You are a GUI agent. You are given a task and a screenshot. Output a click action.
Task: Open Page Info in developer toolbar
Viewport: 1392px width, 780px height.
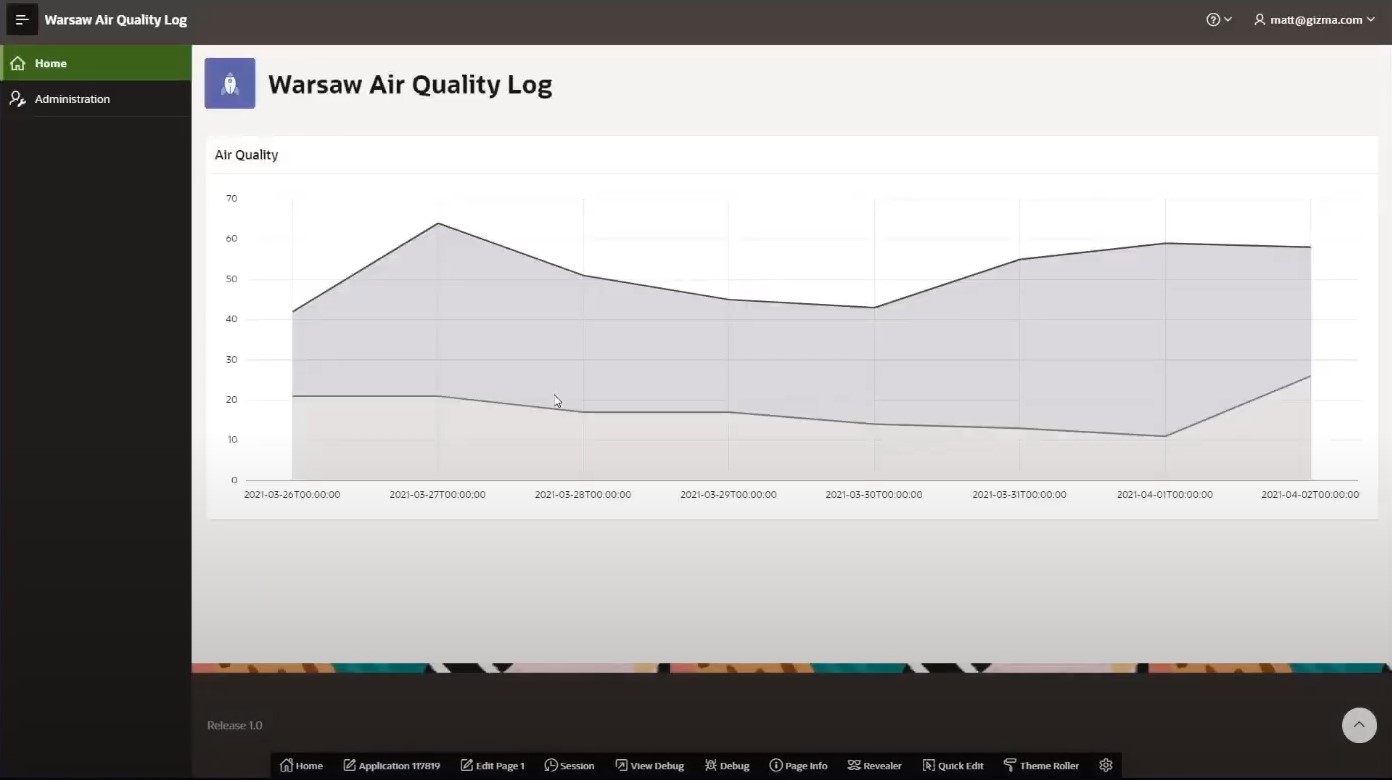click(x=799, y=765)
